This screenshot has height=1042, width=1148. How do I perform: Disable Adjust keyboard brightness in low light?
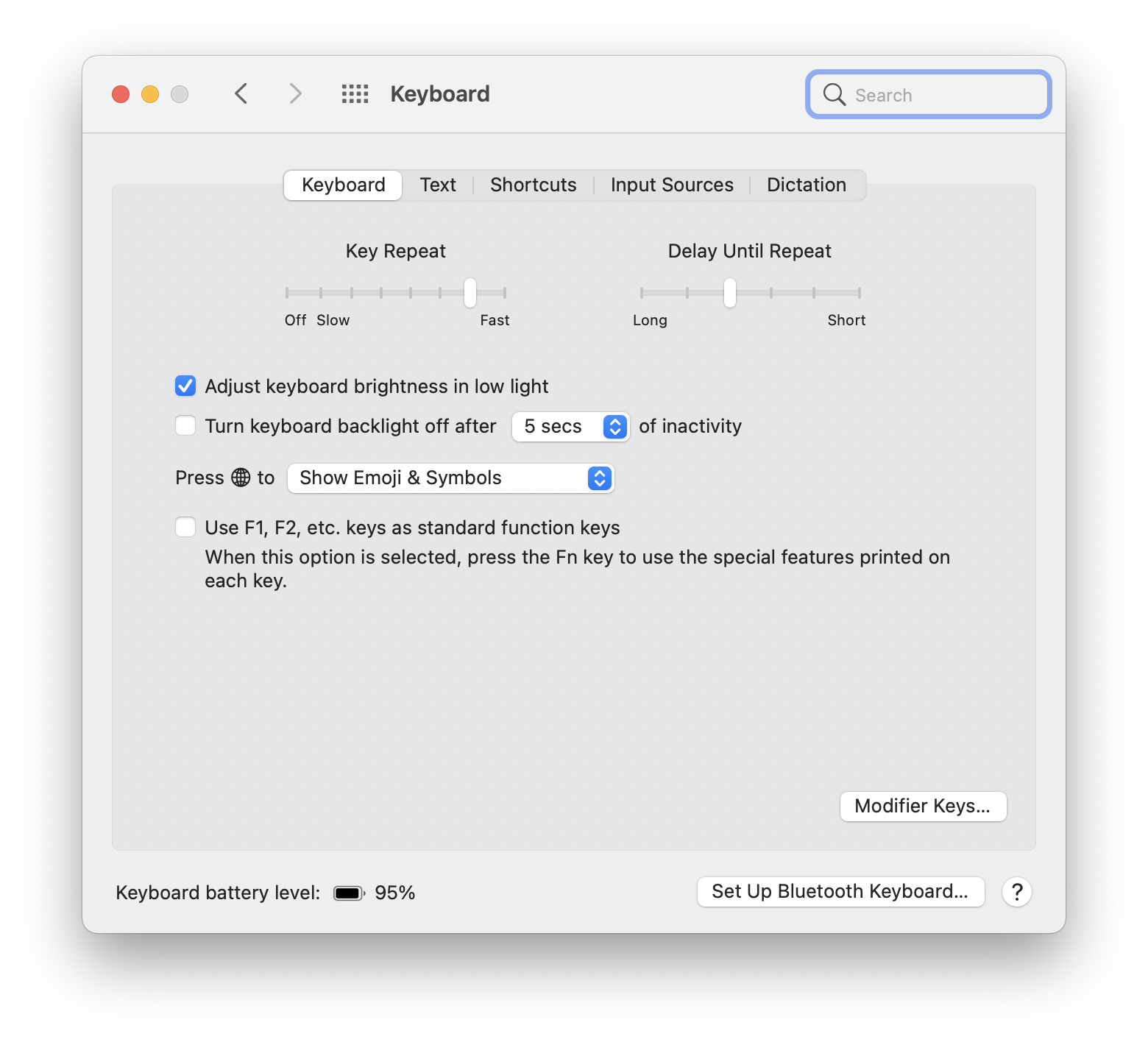click(x=185, y=386)
